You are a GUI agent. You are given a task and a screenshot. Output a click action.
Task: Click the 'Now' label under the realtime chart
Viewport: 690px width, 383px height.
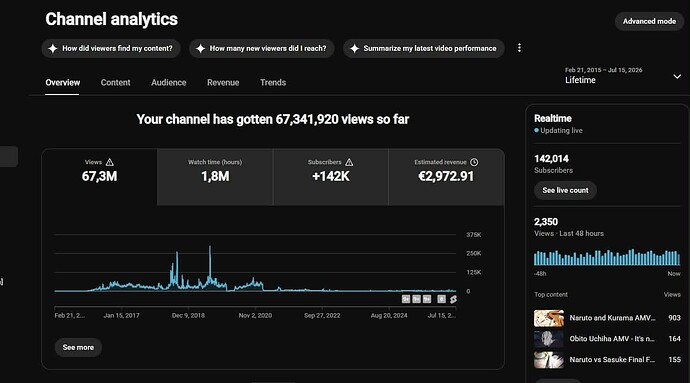[674, 274]
